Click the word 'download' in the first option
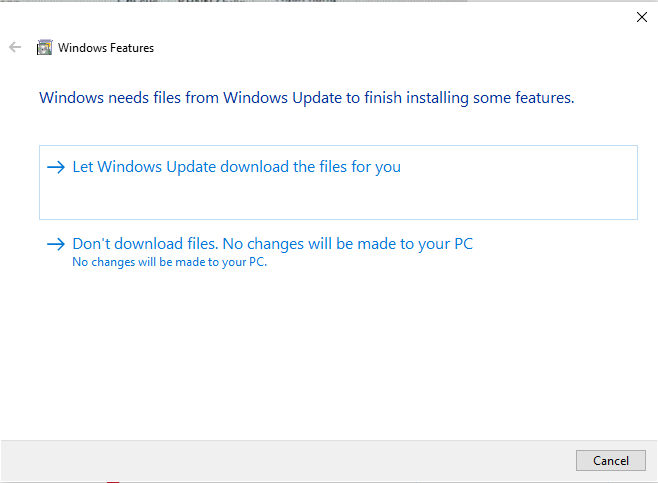This screenshot has width=658, height=483. pos(254,167)
